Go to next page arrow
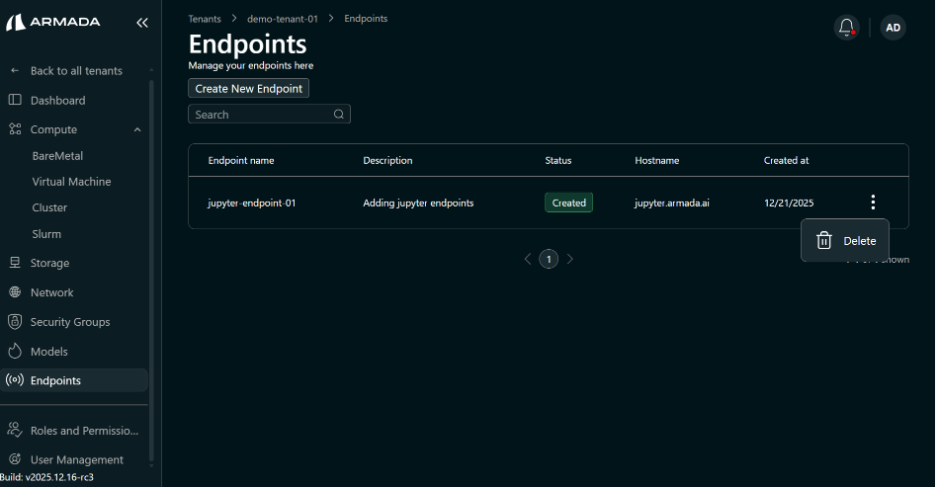The height and width of the screenshot is (487, 936). 570,259
